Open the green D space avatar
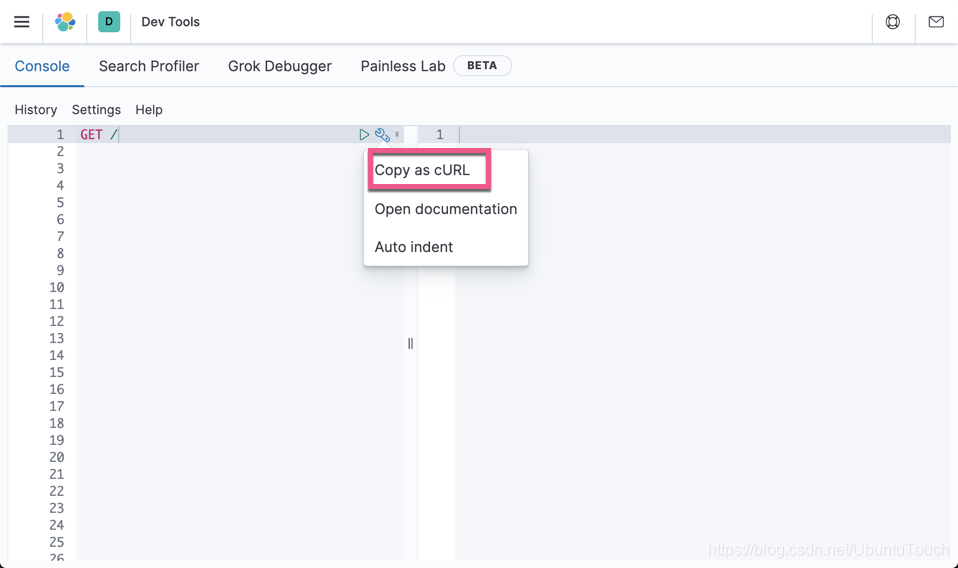 [x=109, y=21]
